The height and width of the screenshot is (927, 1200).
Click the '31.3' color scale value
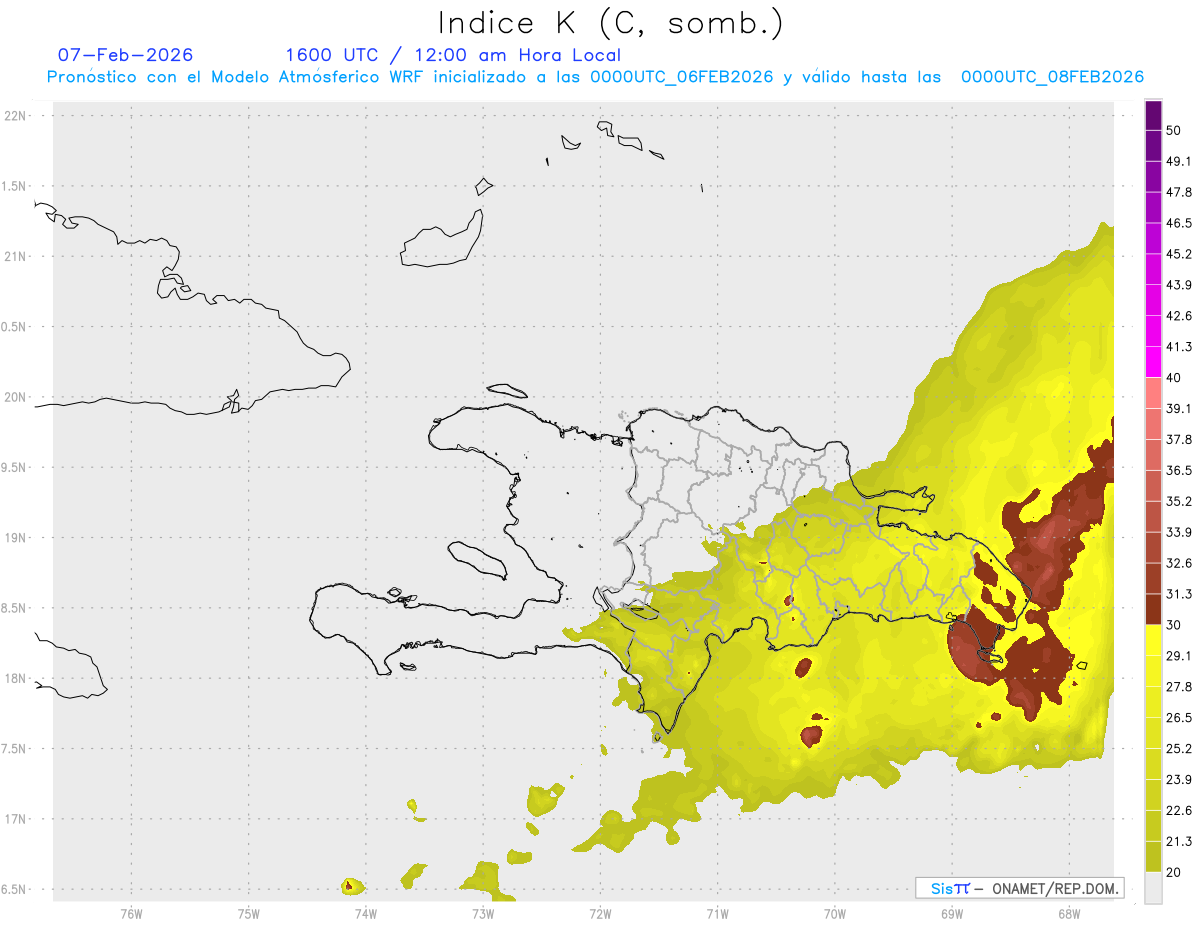(x=1179, y=593)
